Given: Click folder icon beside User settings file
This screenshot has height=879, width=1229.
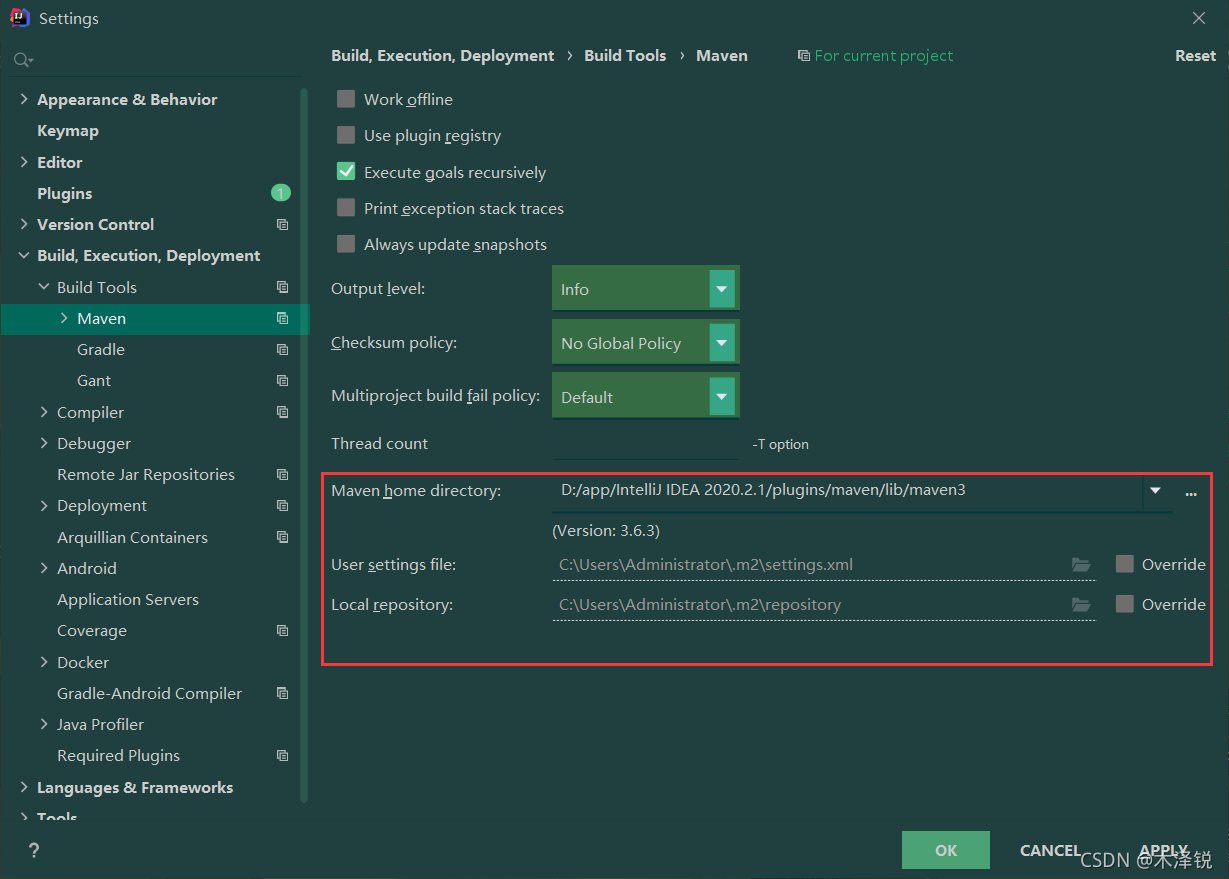Looking at the screenshot, I should click(x=1081, y=564).
